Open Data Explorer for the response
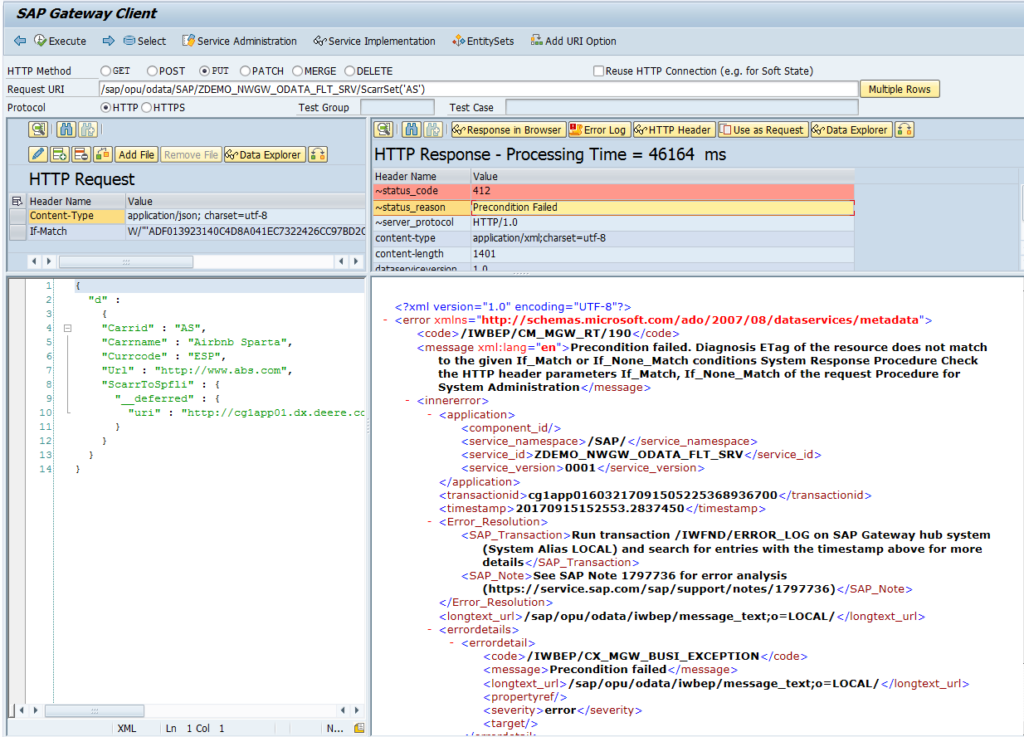The width and height of the screenshot is (1024, 737). (851, 129)
